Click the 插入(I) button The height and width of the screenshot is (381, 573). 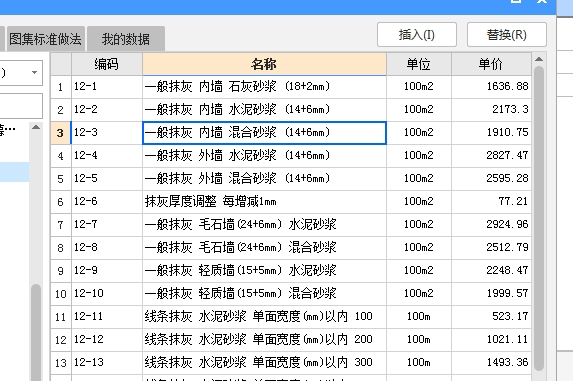click(x=417, y=35)
